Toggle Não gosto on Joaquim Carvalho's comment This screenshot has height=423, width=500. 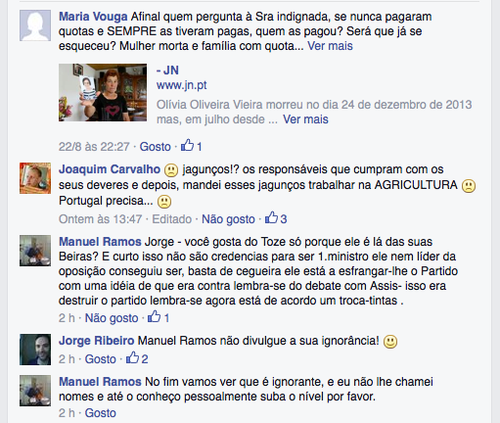pyautogui.click(x=228, y=219)
